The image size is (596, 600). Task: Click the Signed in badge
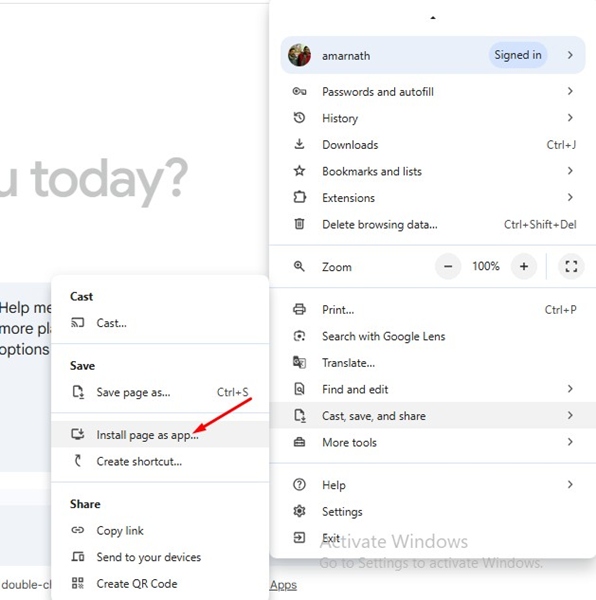click(x=518, y=55)
